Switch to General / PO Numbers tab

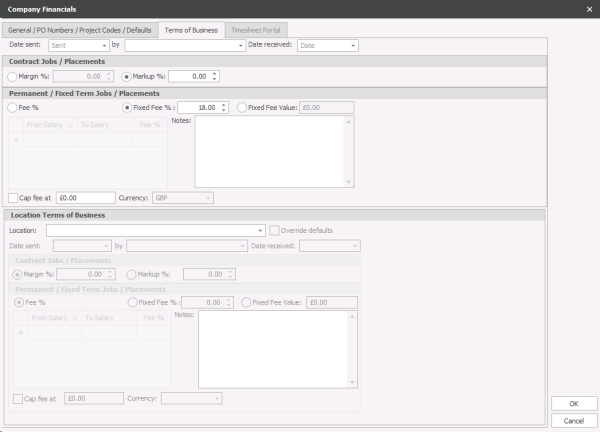pos(82,30)
